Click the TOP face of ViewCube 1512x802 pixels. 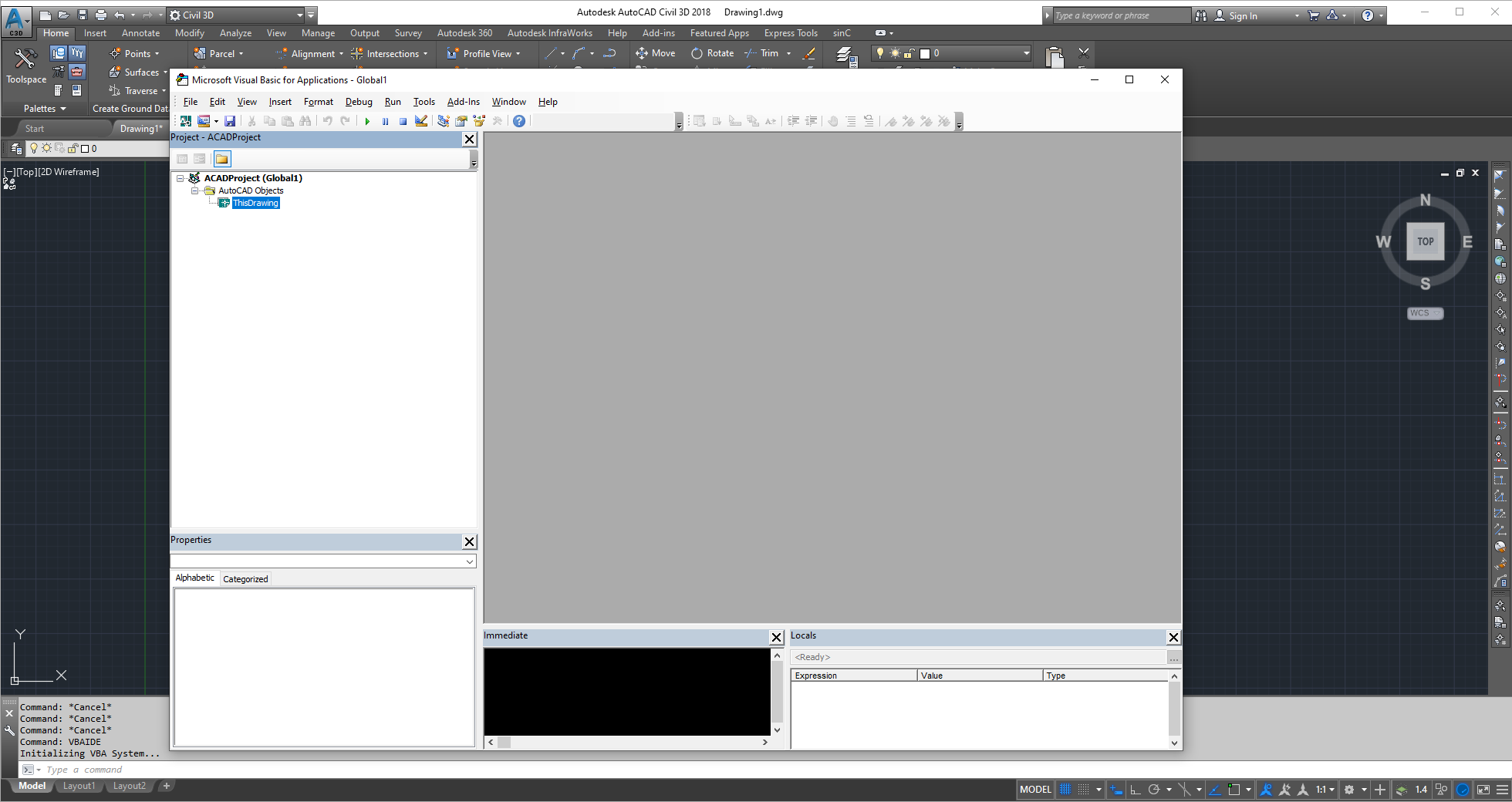pyautogui.click(x=1425, y=241)
